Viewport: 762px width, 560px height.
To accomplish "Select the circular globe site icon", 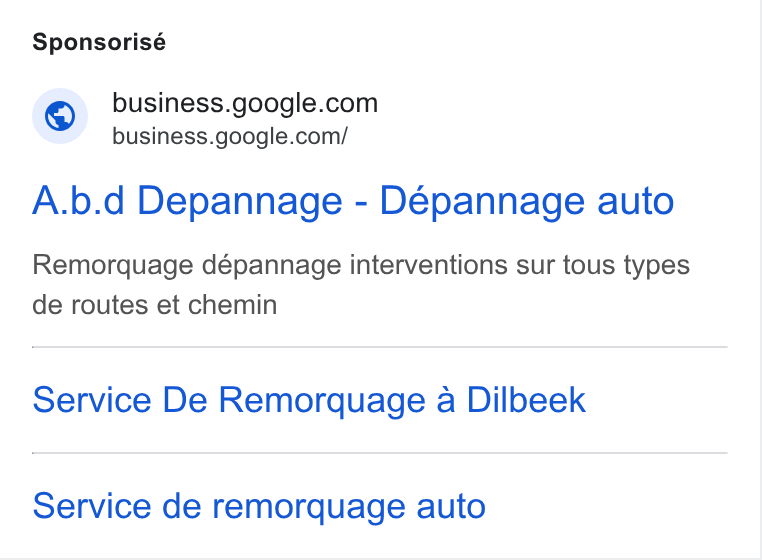I will click(60, 116).
